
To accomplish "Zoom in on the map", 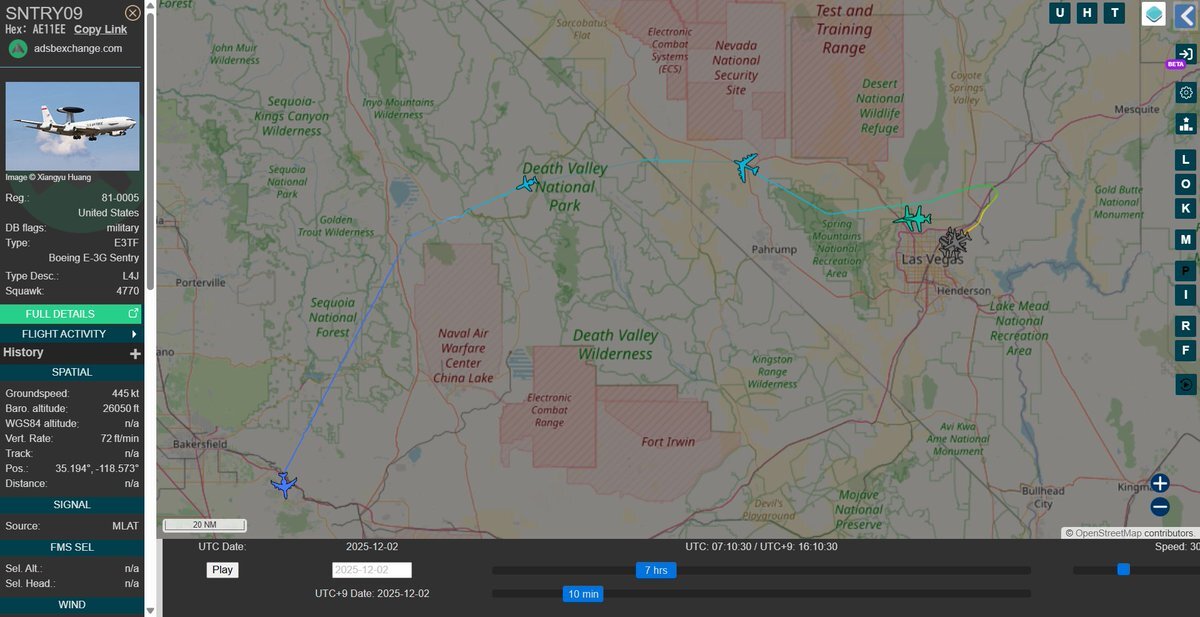I will point(1159,484).
